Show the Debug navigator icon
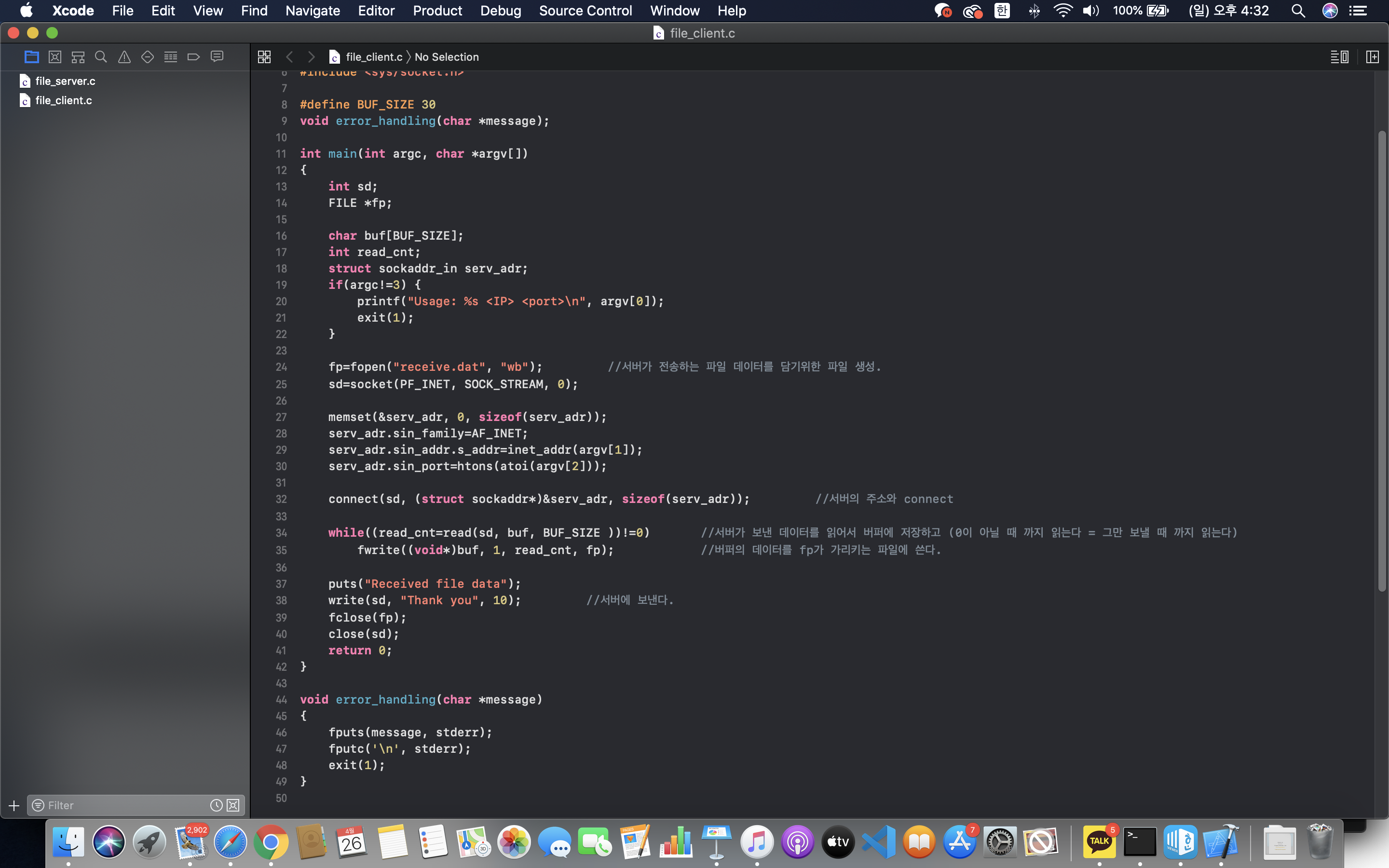The height and width of the screenshot is (868, 1389). [x=170, y=57]
